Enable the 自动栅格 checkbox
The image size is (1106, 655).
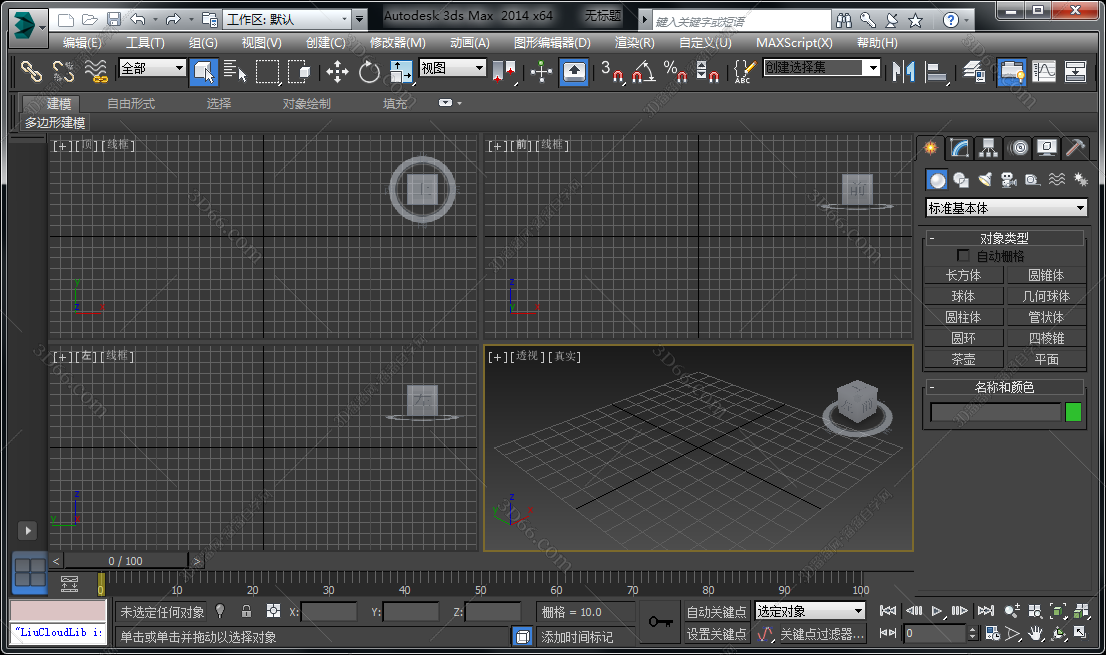click(x=963, y=255)
